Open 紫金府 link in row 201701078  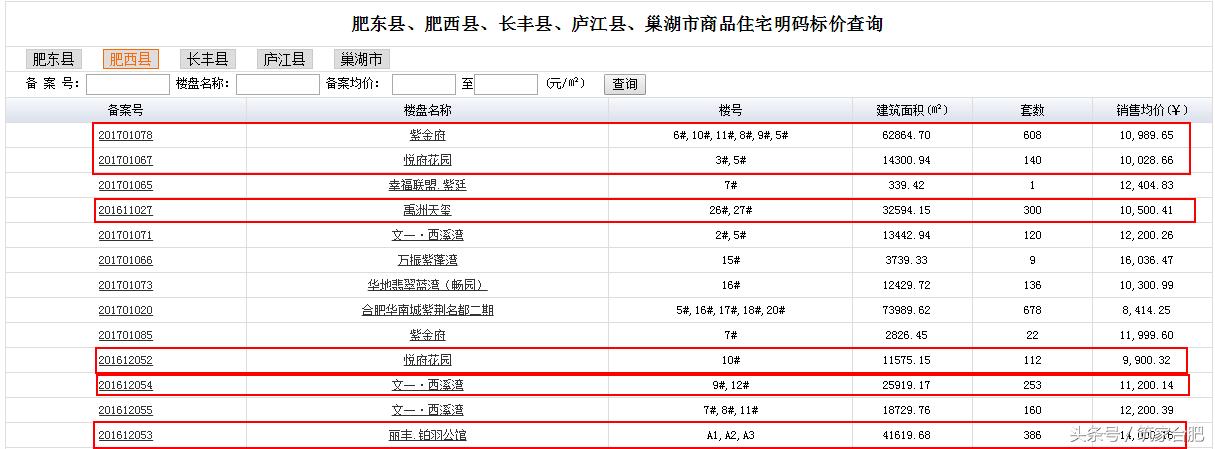pos(427,135)
